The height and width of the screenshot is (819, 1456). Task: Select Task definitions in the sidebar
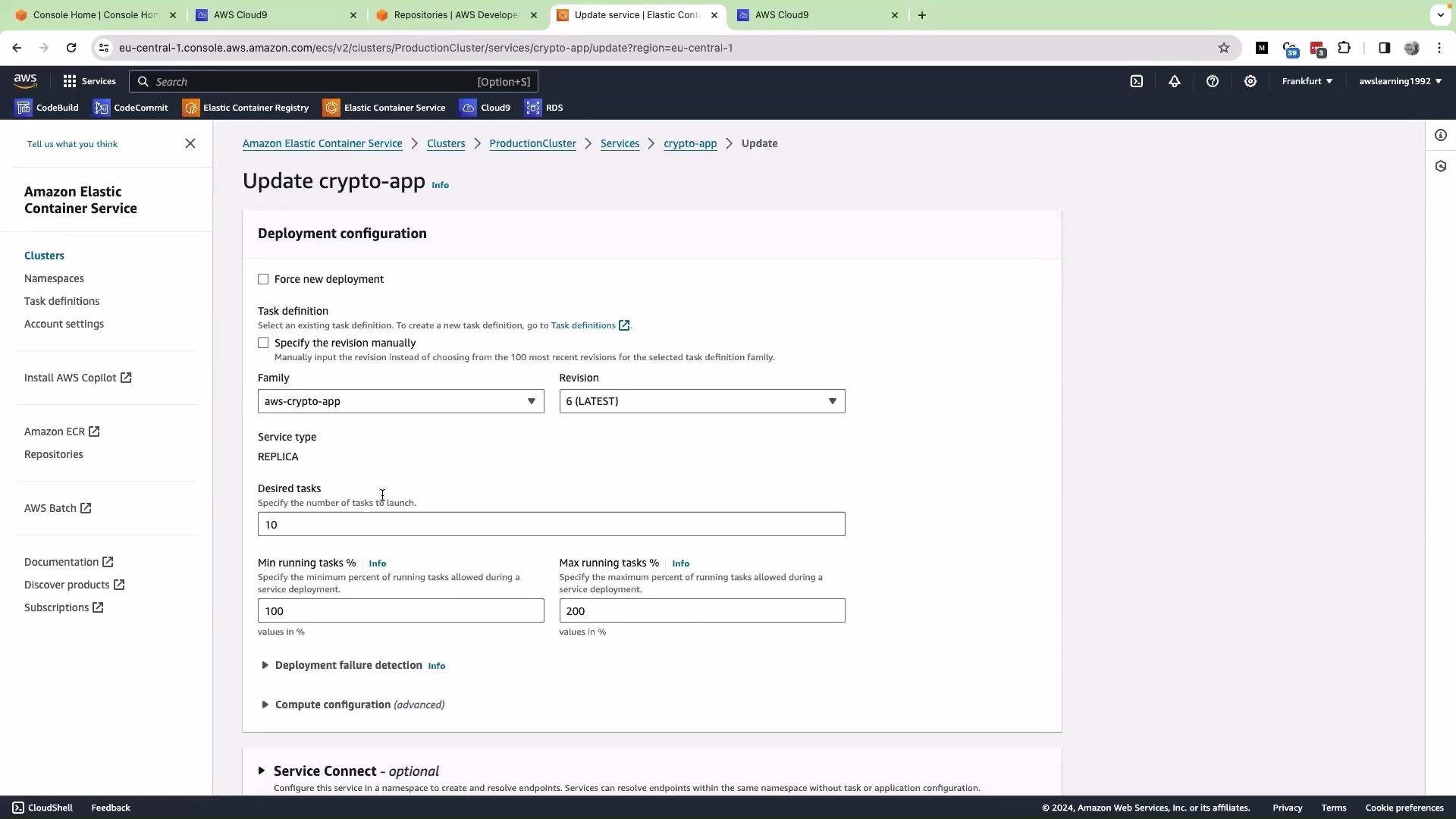61,301
